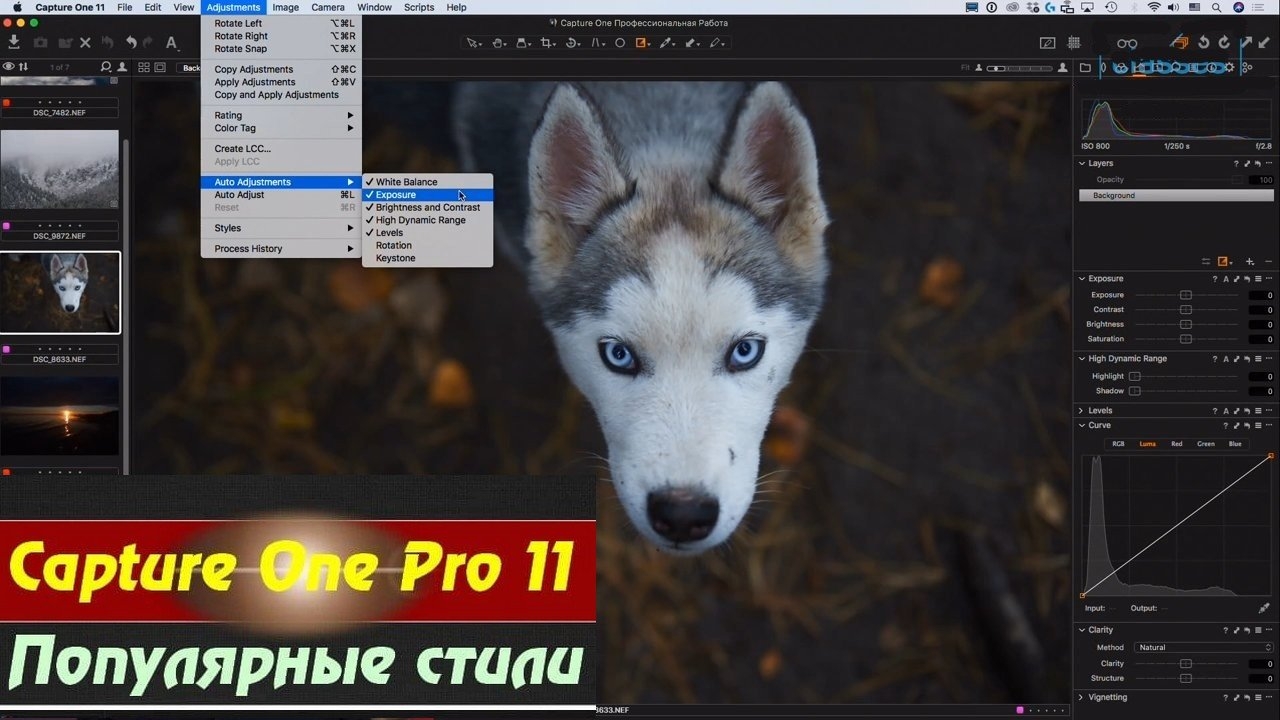Select the text annotation A tool
1280x720 pixels.
(x=171, y=43)
